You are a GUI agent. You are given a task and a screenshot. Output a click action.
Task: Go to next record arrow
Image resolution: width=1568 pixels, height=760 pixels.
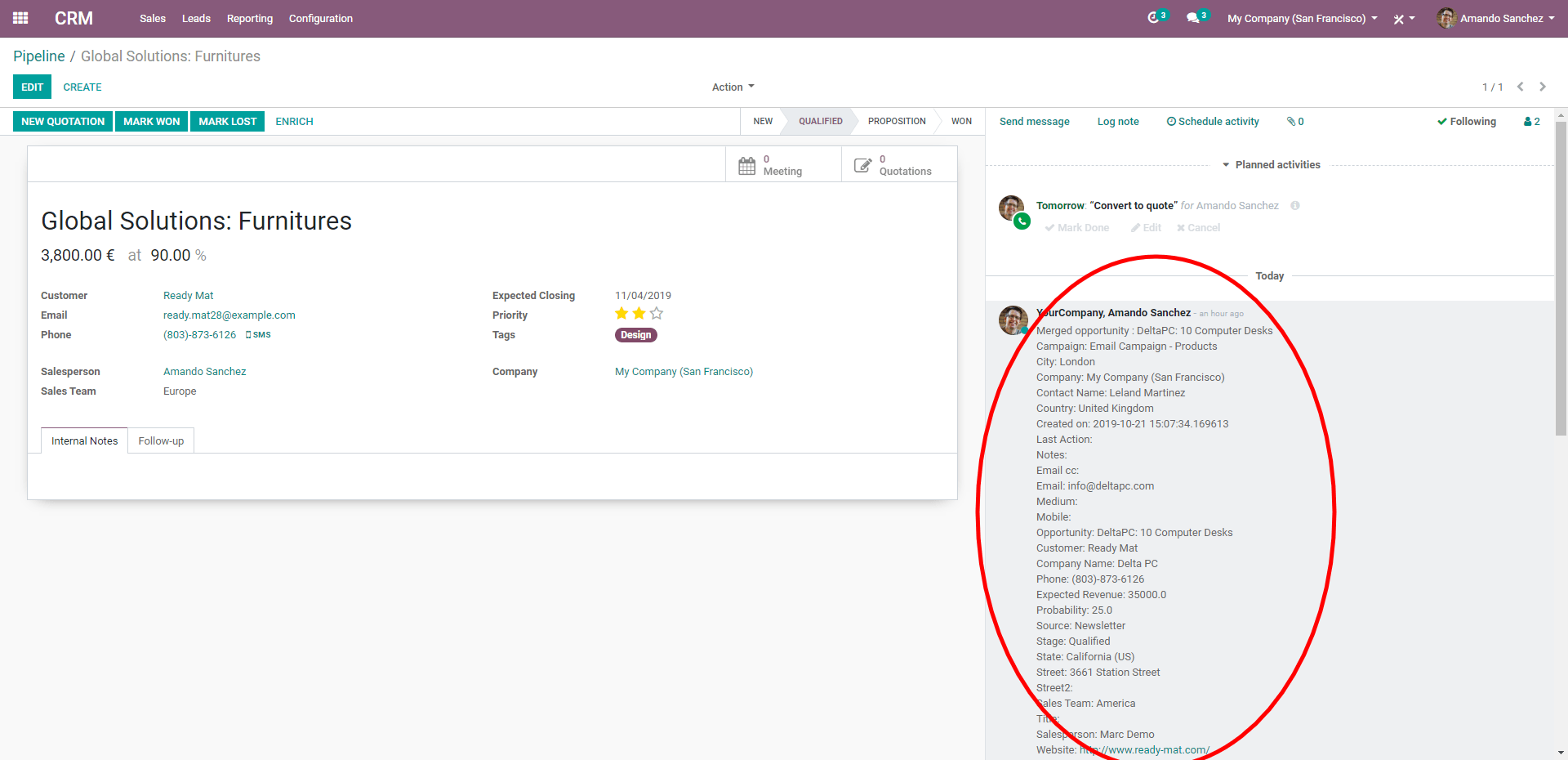[x=1543, y=87]
